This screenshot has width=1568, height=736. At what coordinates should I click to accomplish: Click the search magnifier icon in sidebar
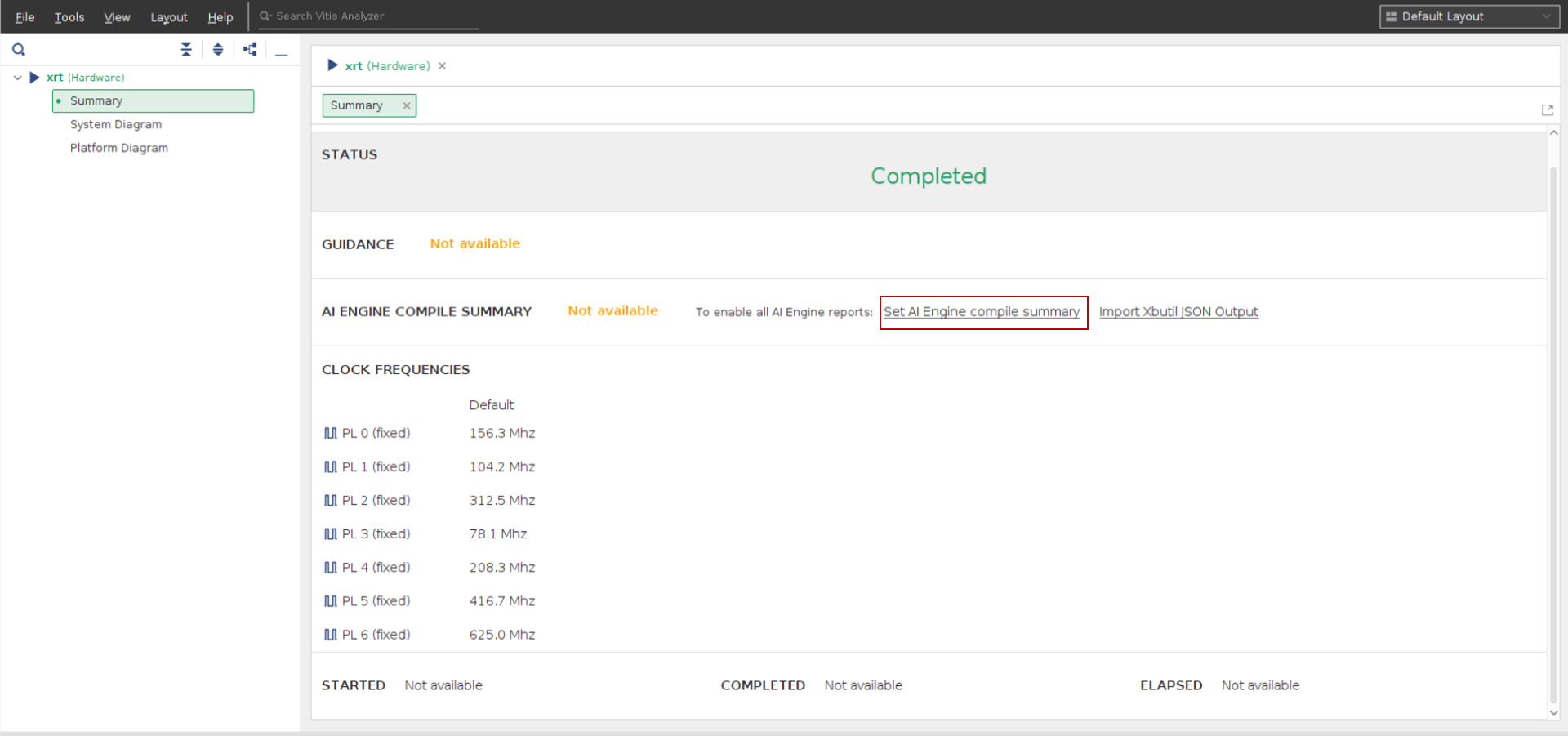(19, 50)
